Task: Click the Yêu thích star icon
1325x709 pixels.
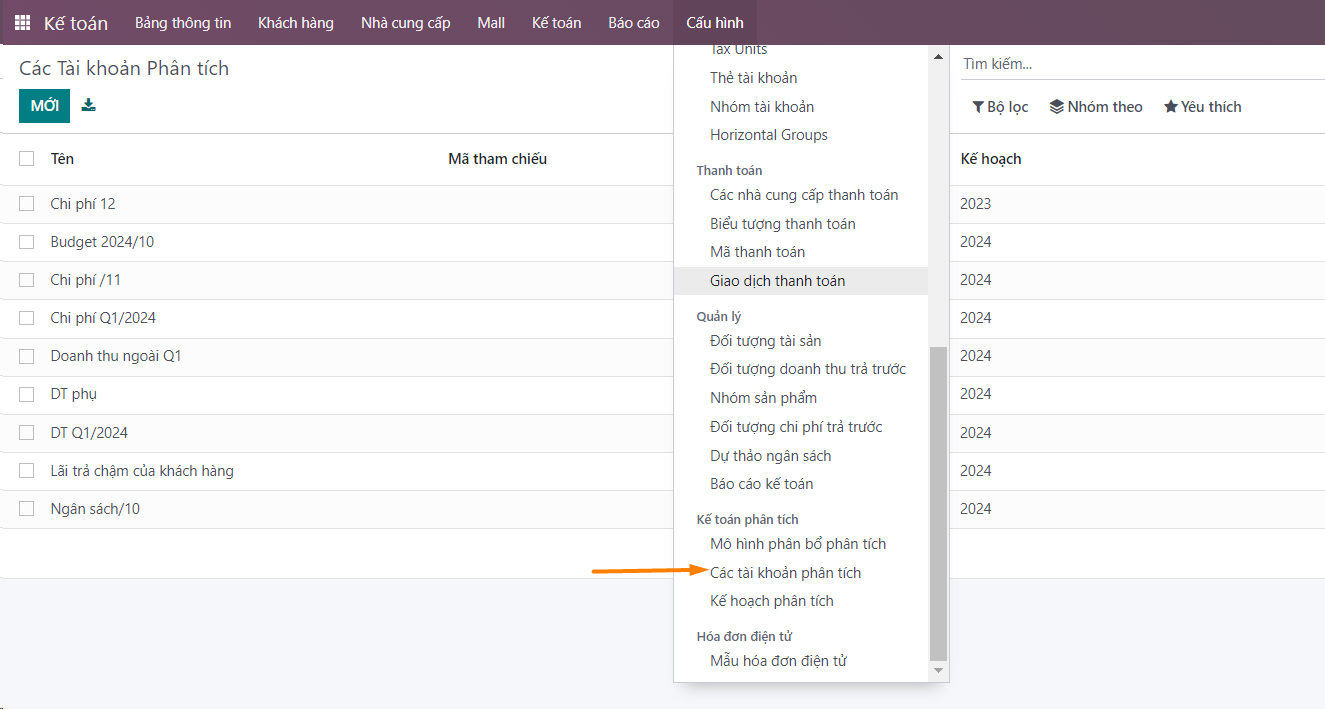Action: pyautogui.click(x=1170, y=107)
